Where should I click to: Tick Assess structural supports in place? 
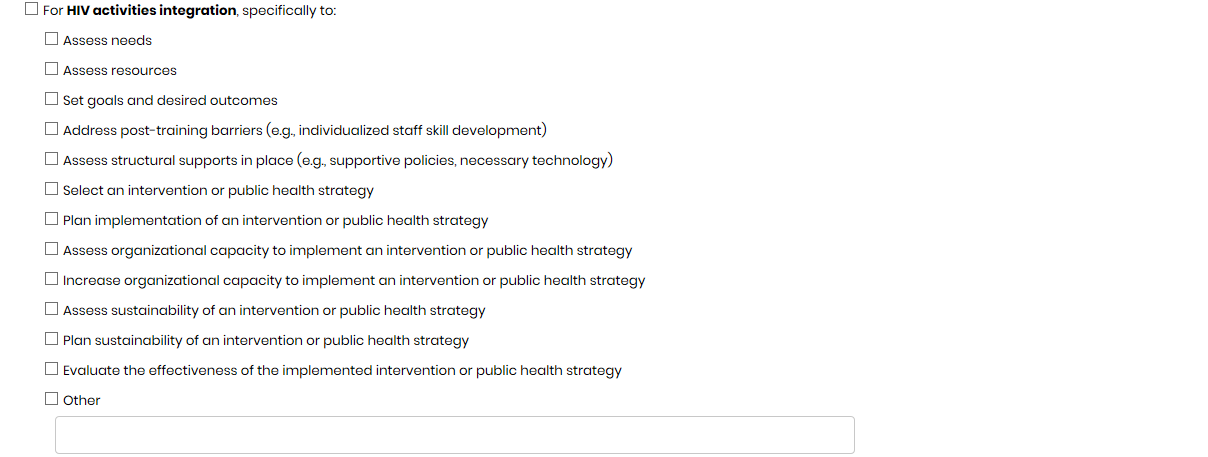pos(52,160)
